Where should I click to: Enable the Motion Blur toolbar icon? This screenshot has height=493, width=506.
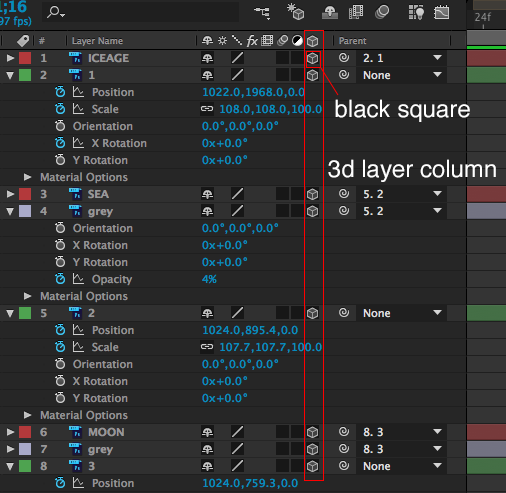[382, 13]
